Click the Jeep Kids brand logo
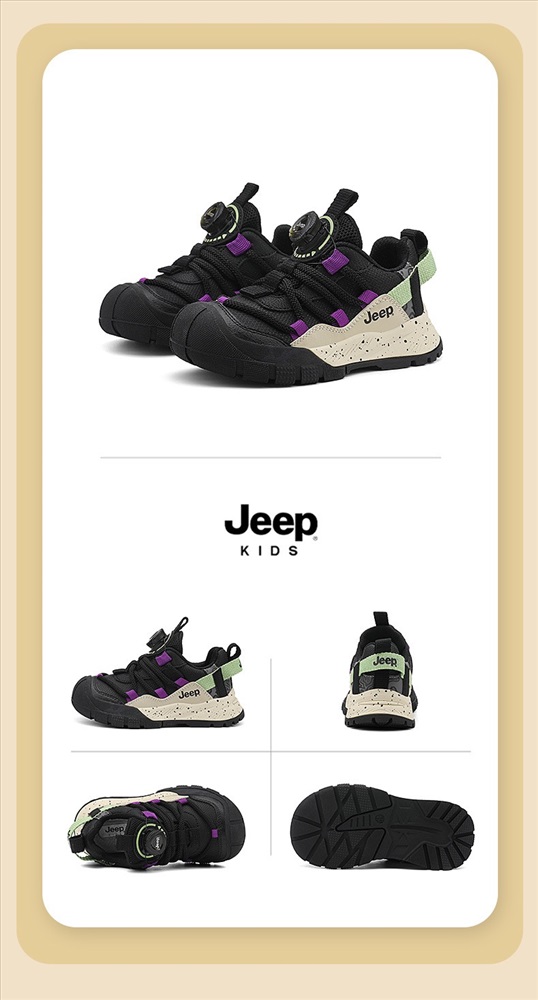The width and height of the screenshot is (538, 1000). [x=271, y=531]
